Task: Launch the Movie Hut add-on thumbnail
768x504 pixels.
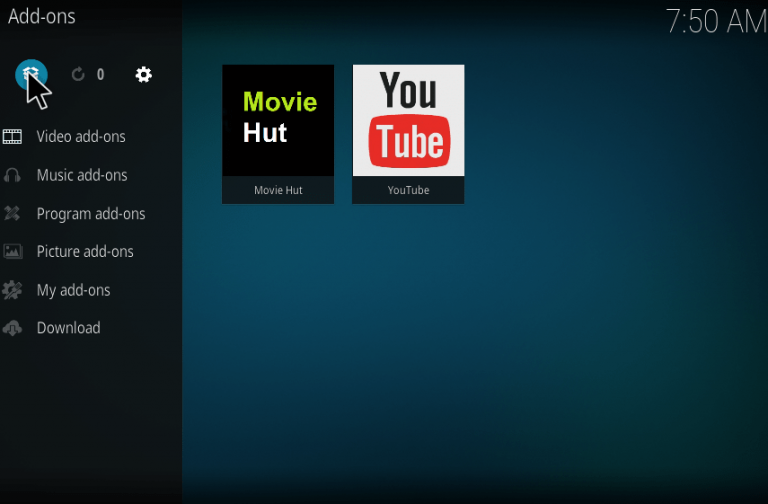Action: pos(278,120)
